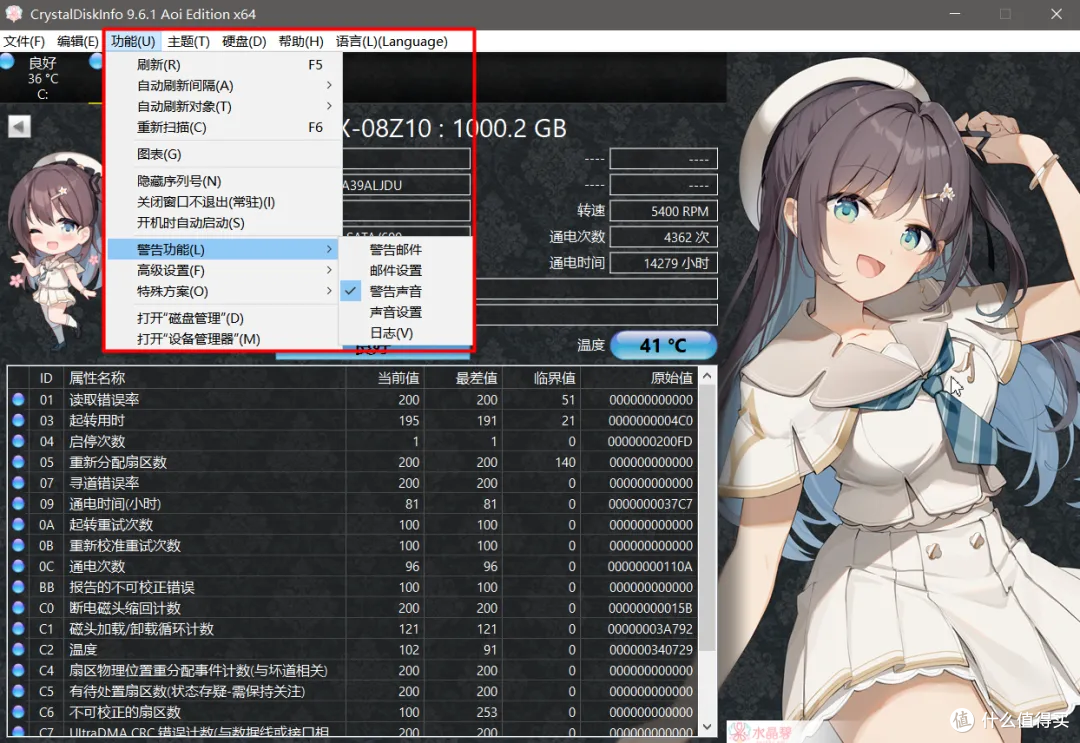
Task: Click the raw value 00000003A792
Action: tap(650, 629)
